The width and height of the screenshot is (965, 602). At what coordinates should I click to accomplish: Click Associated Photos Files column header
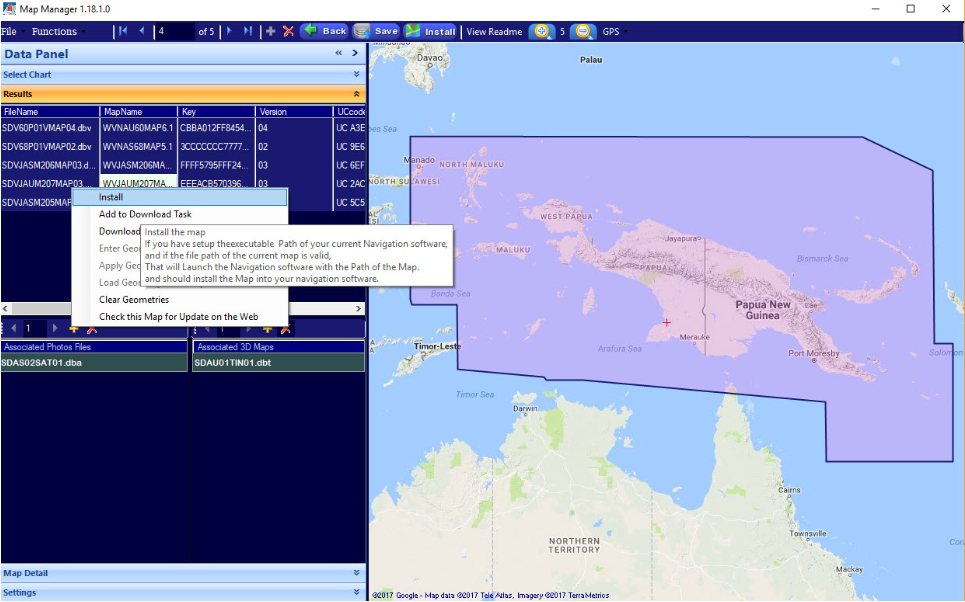coord(94,347)
